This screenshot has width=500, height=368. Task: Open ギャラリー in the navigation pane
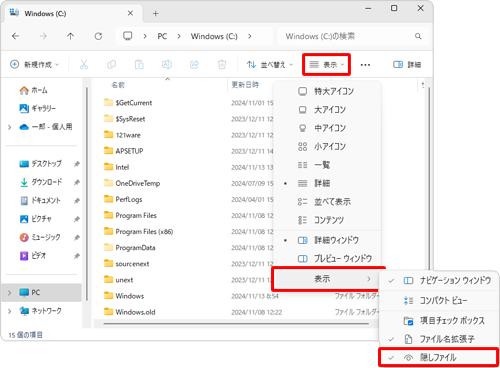pos(37,108)
